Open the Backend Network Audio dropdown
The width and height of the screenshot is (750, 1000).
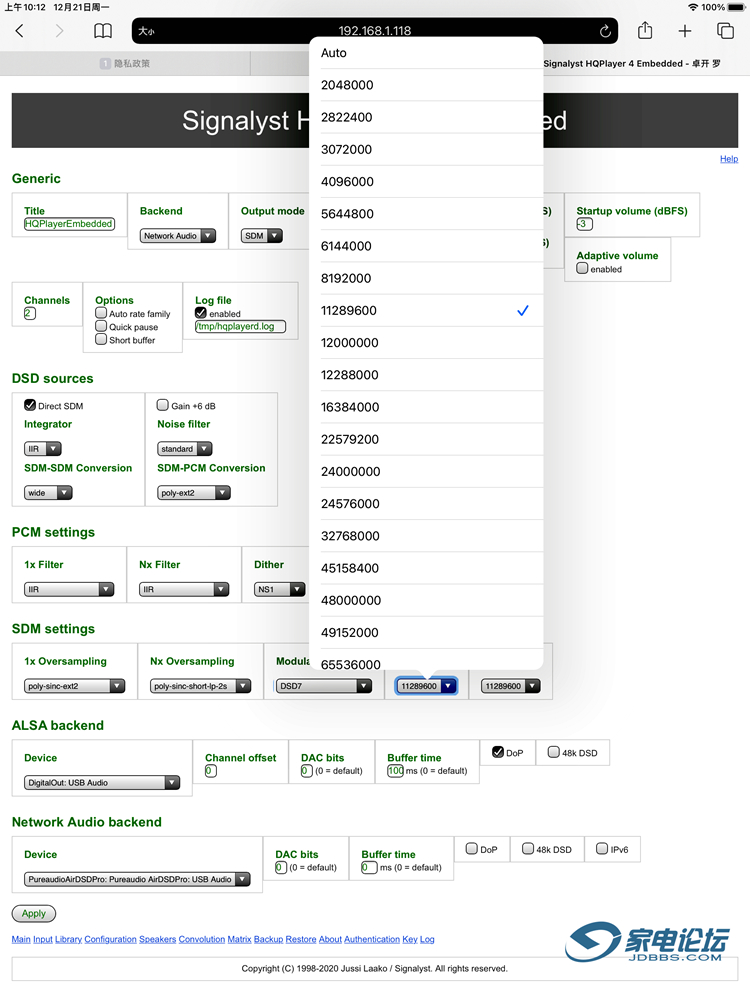178,236
